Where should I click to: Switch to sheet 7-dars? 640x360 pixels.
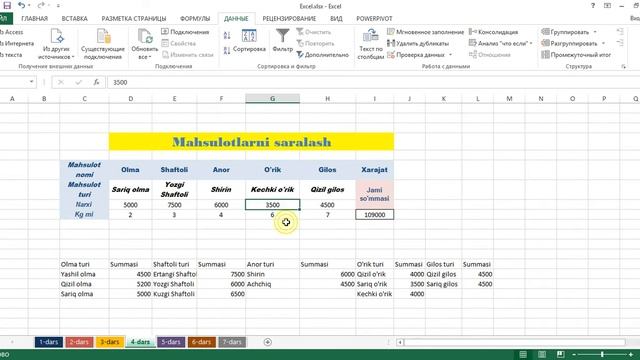[232, 342]
